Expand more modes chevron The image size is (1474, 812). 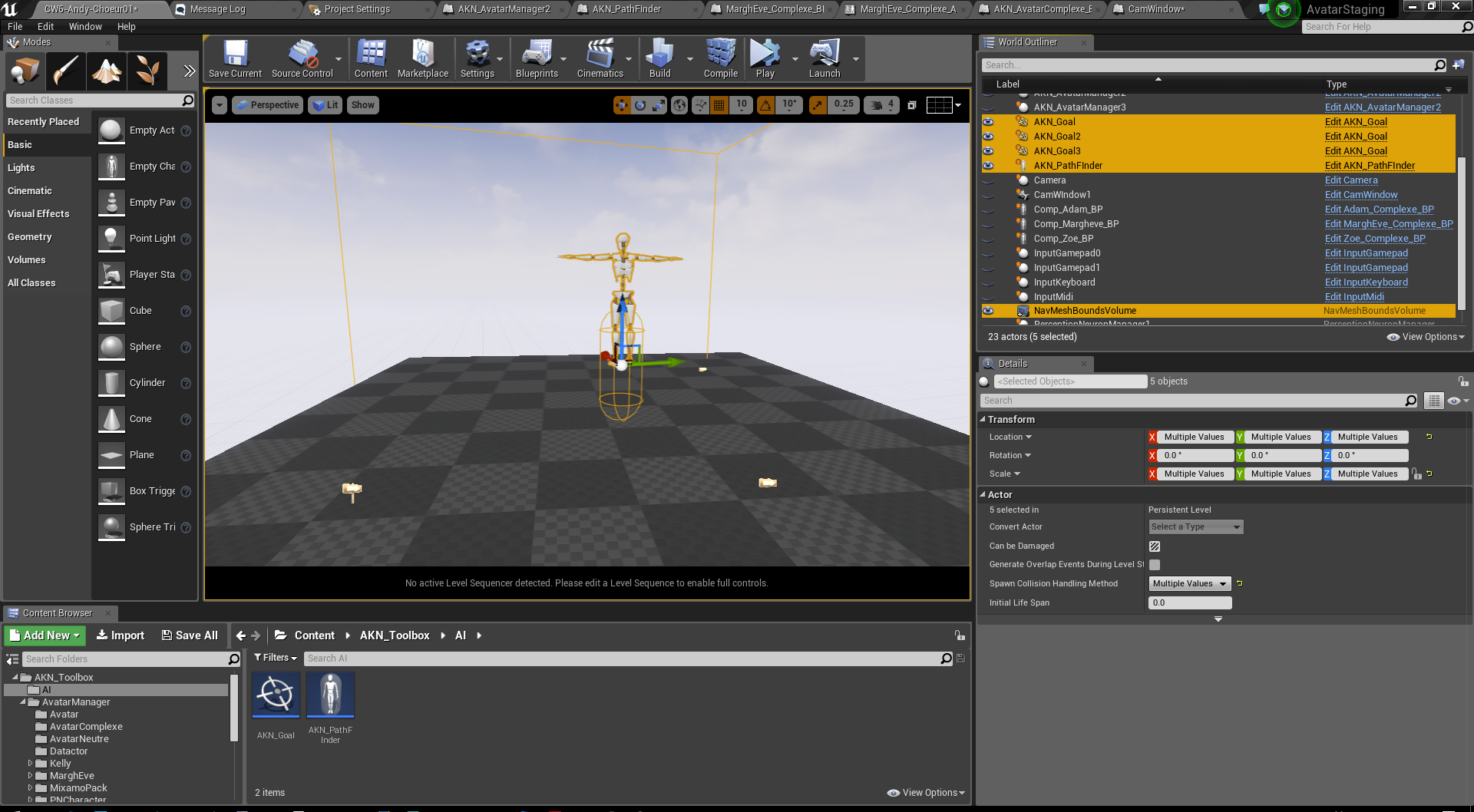point(189,71)
